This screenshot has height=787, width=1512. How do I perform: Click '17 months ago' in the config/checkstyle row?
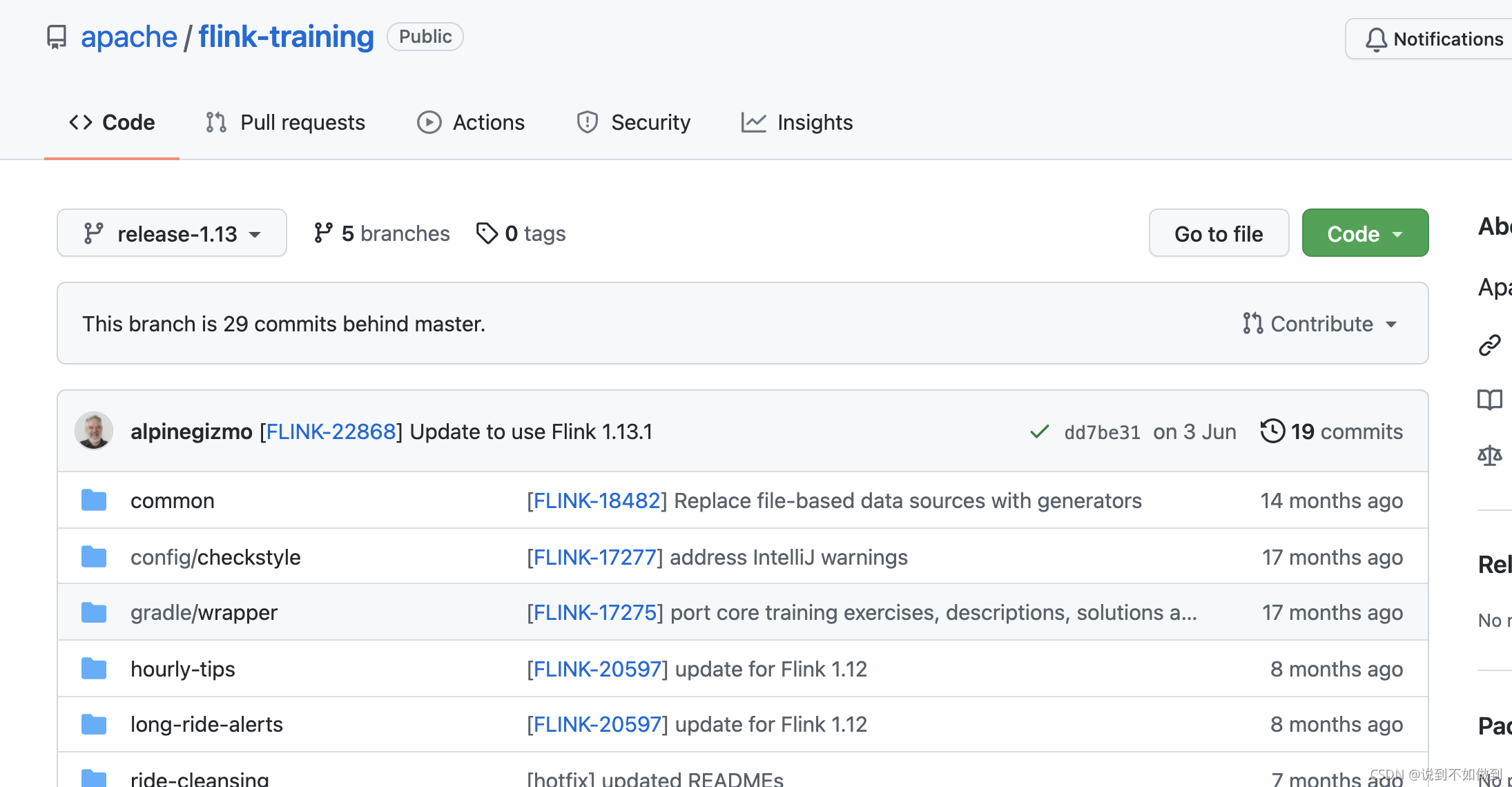(1332, 557)
